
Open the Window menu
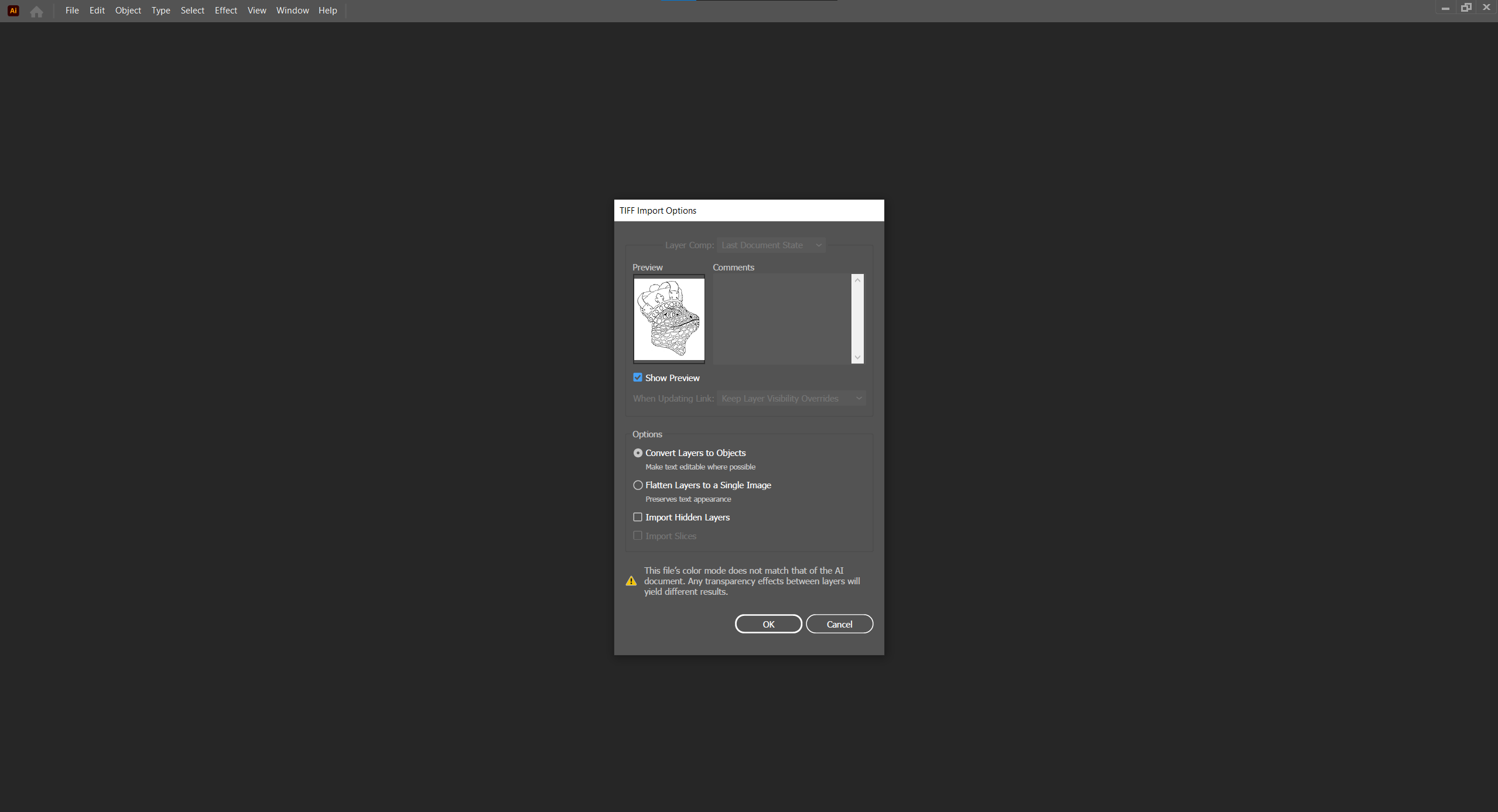click(x=292, y=11)
